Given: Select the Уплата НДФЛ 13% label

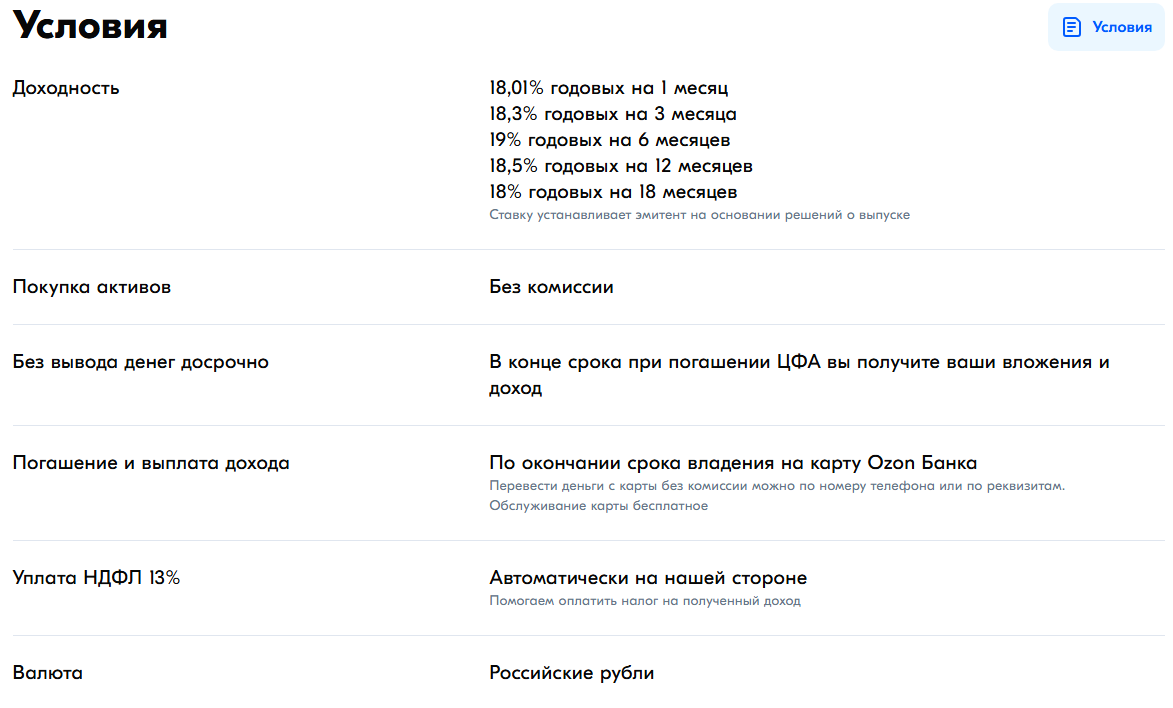Looking at the screenshot, I should click(96, 578).
